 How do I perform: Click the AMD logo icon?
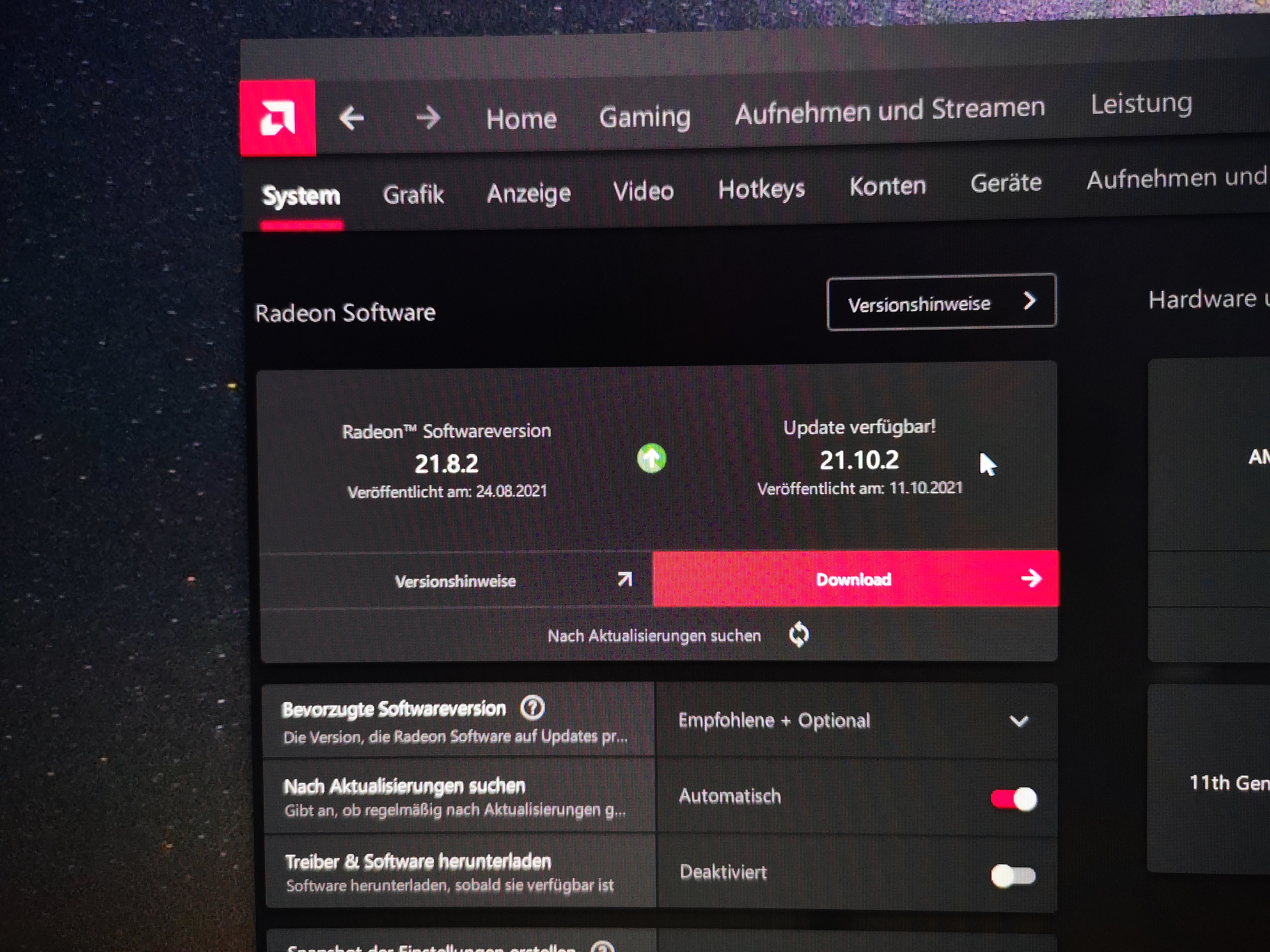coord(277,118)
